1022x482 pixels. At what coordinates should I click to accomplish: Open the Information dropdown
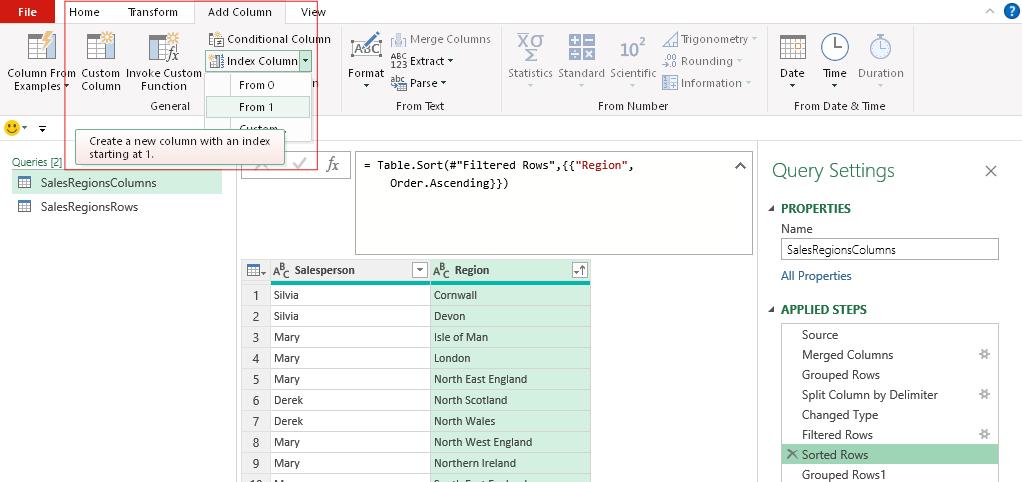tap(707, 83)
